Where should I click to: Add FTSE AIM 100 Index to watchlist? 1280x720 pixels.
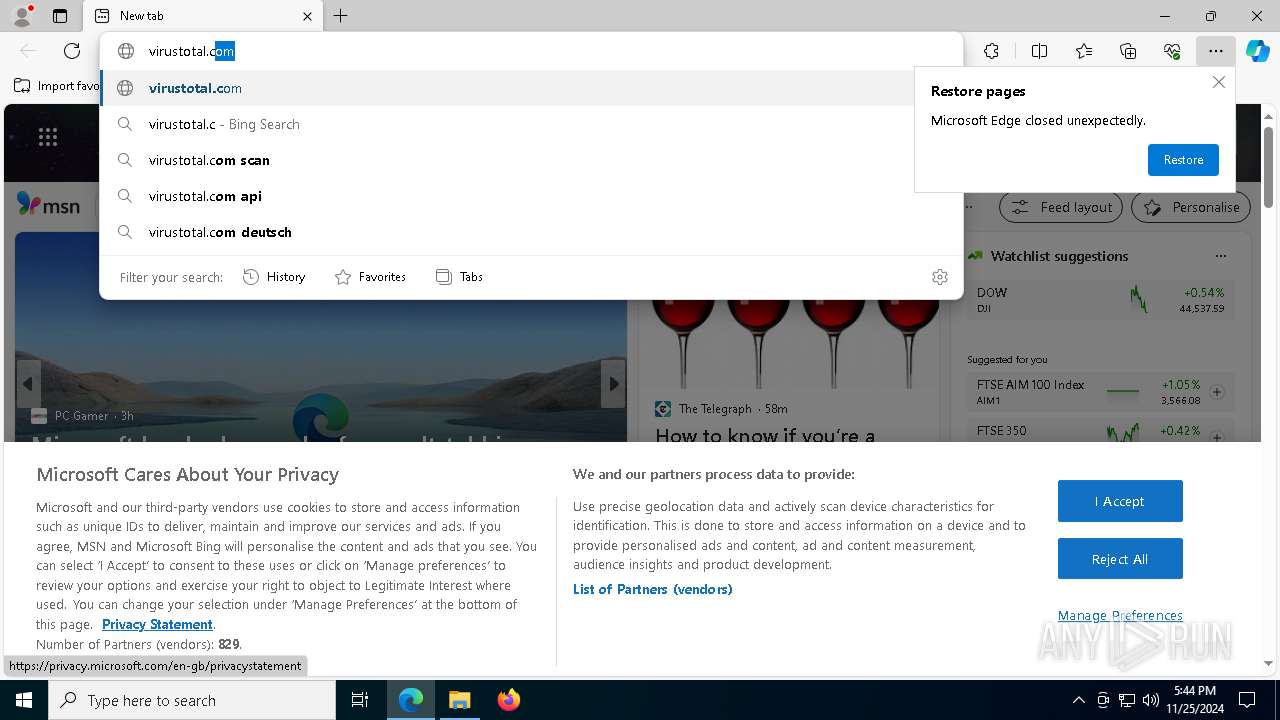point(1217,392)
